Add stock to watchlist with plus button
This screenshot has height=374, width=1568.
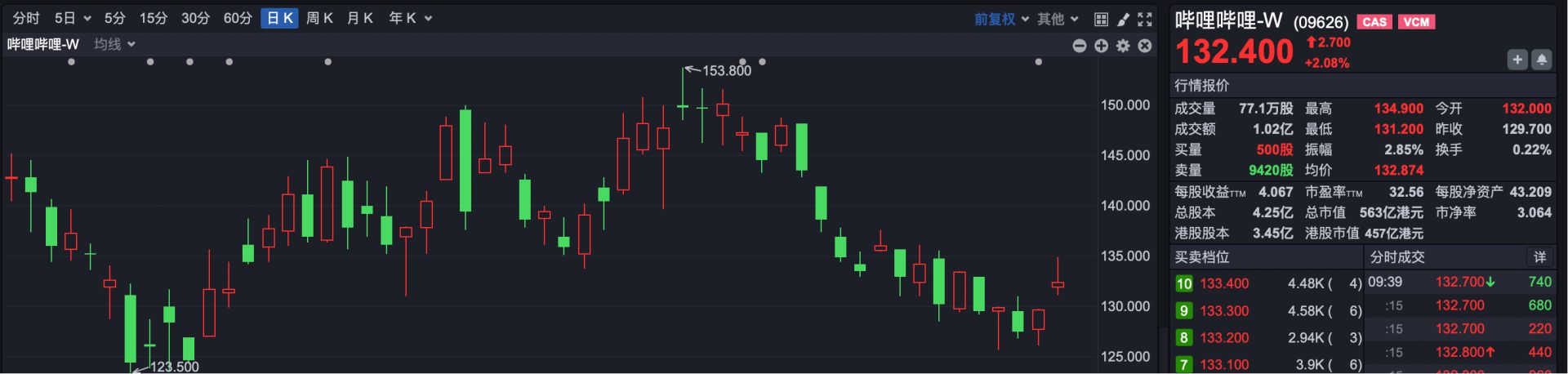pos(1517,60)
